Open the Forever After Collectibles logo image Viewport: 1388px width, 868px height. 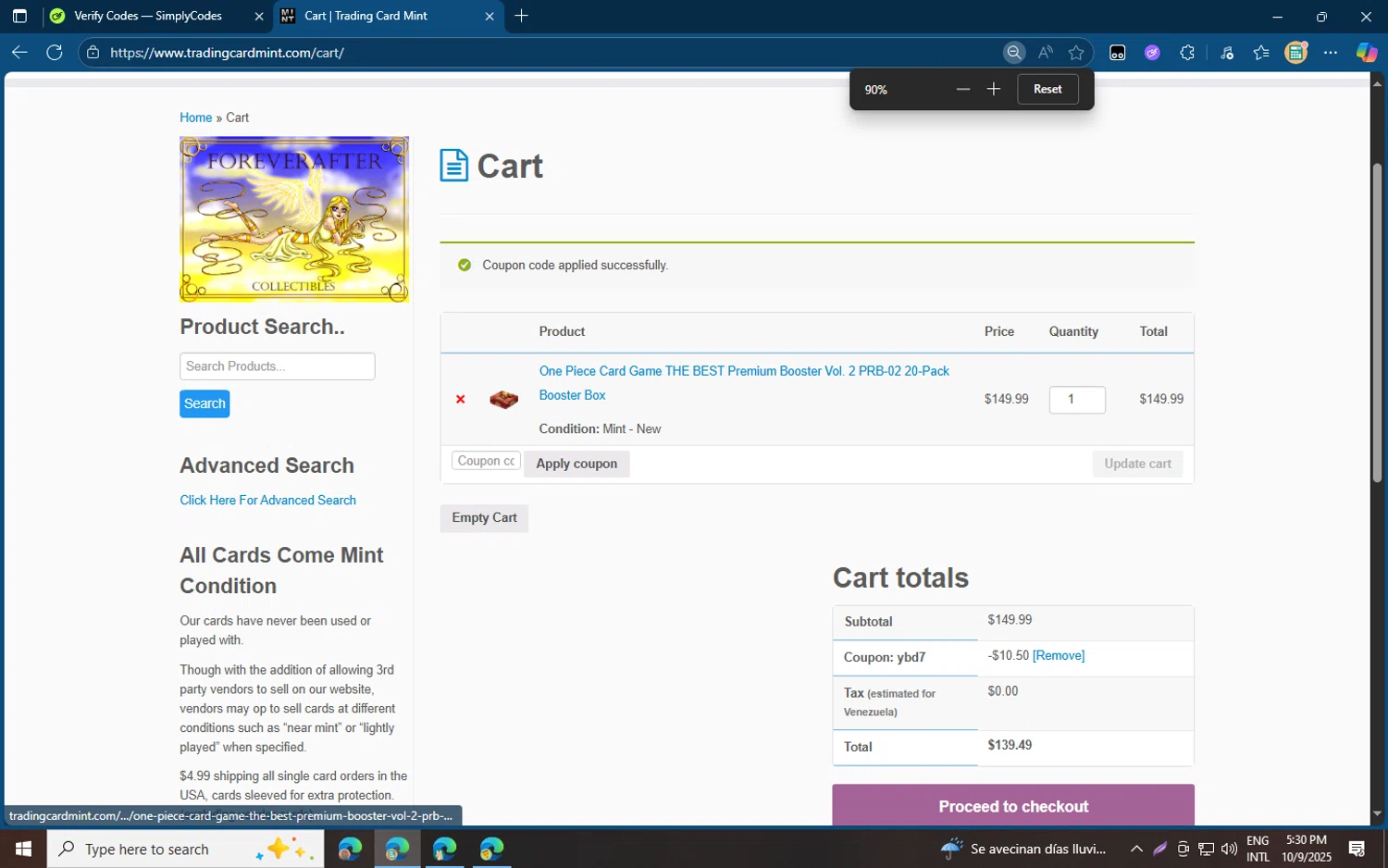tap(294, 219)
